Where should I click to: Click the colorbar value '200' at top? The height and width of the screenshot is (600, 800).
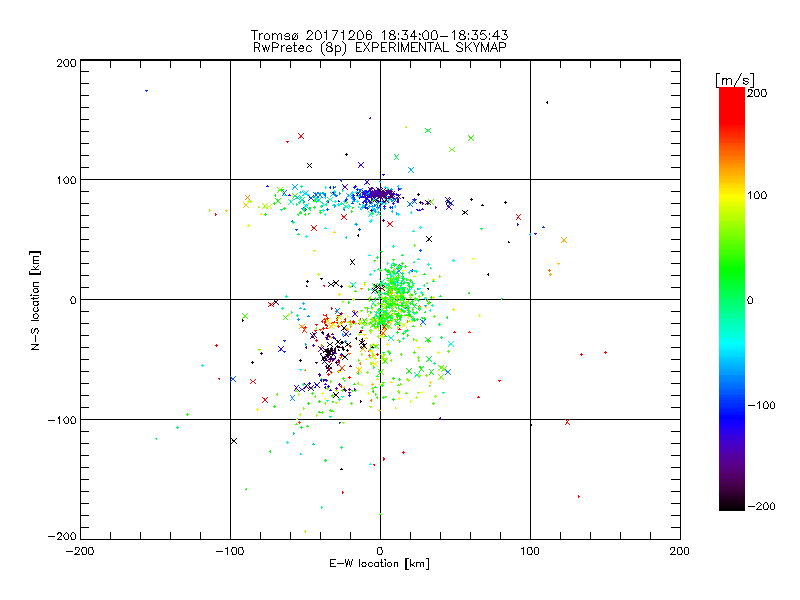tap(757, 93)
